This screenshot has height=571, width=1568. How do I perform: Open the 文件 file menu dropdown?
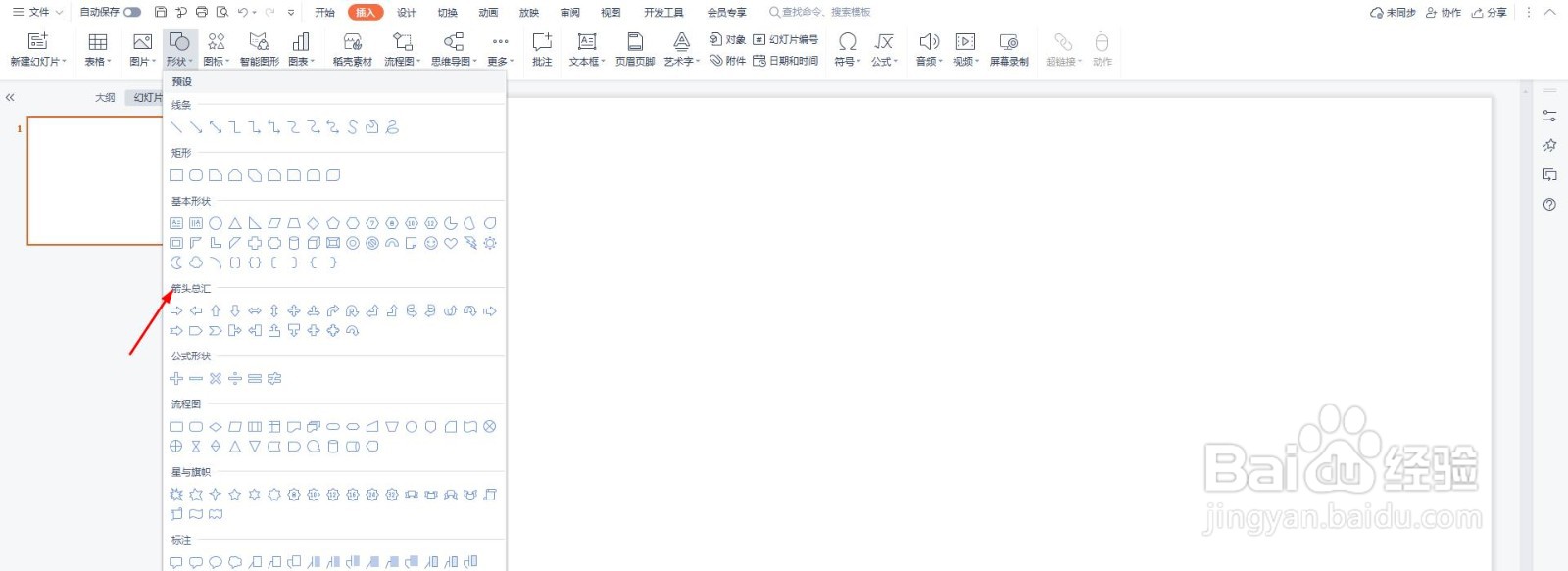click(37, 12)
